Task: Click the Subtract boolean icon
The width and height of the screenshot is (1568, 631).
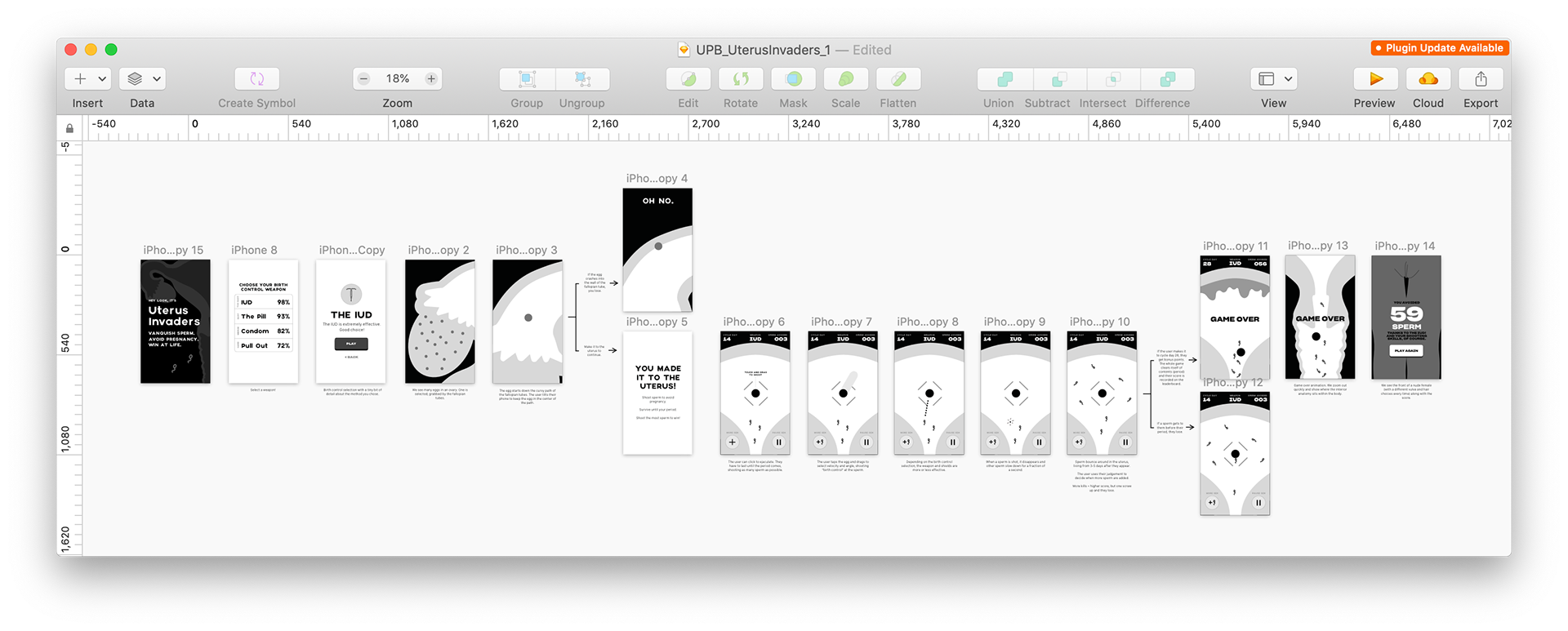Action: click(1059, 79)
